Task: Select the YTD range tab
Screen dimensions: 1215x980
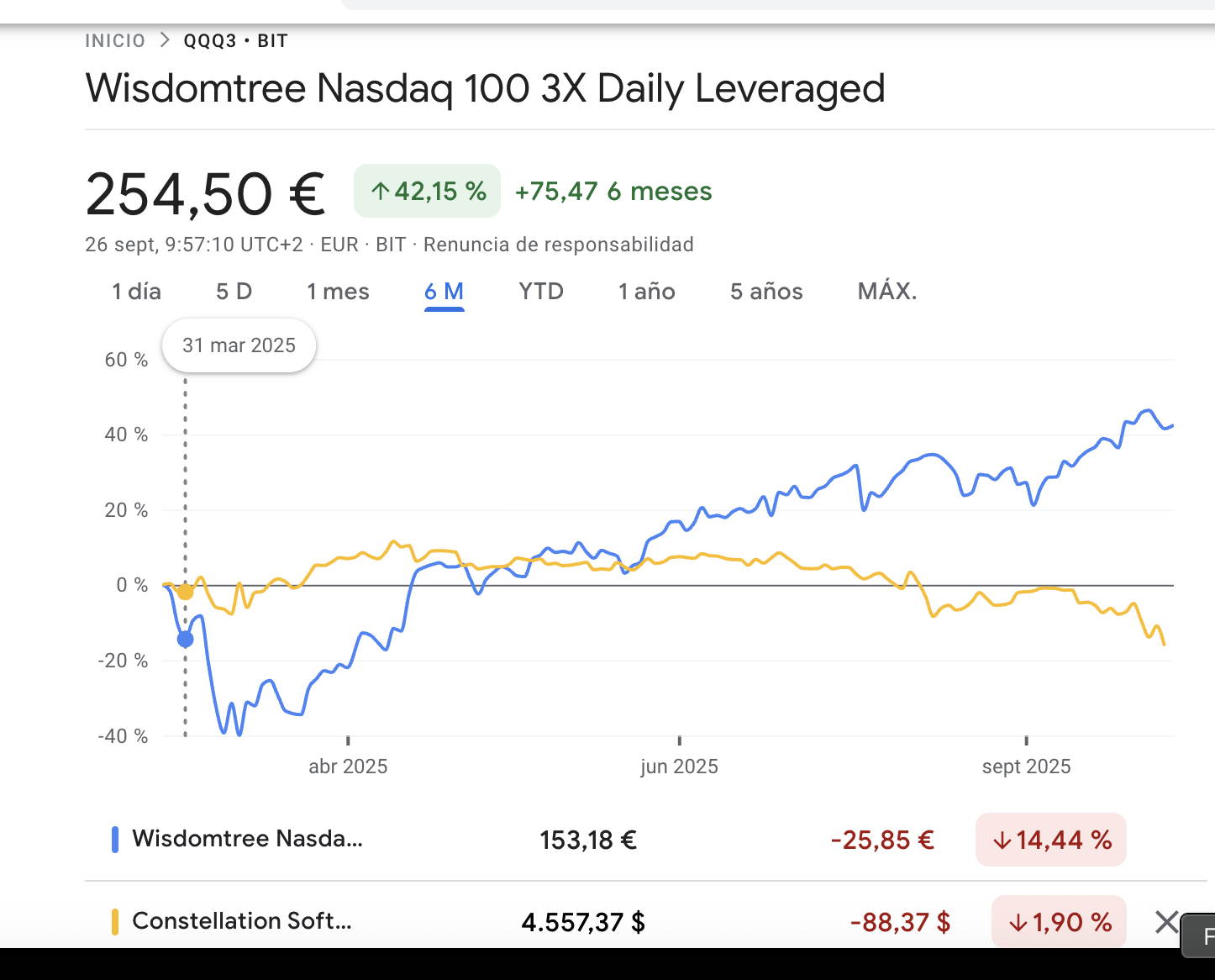Action: (x=541, y=292)
